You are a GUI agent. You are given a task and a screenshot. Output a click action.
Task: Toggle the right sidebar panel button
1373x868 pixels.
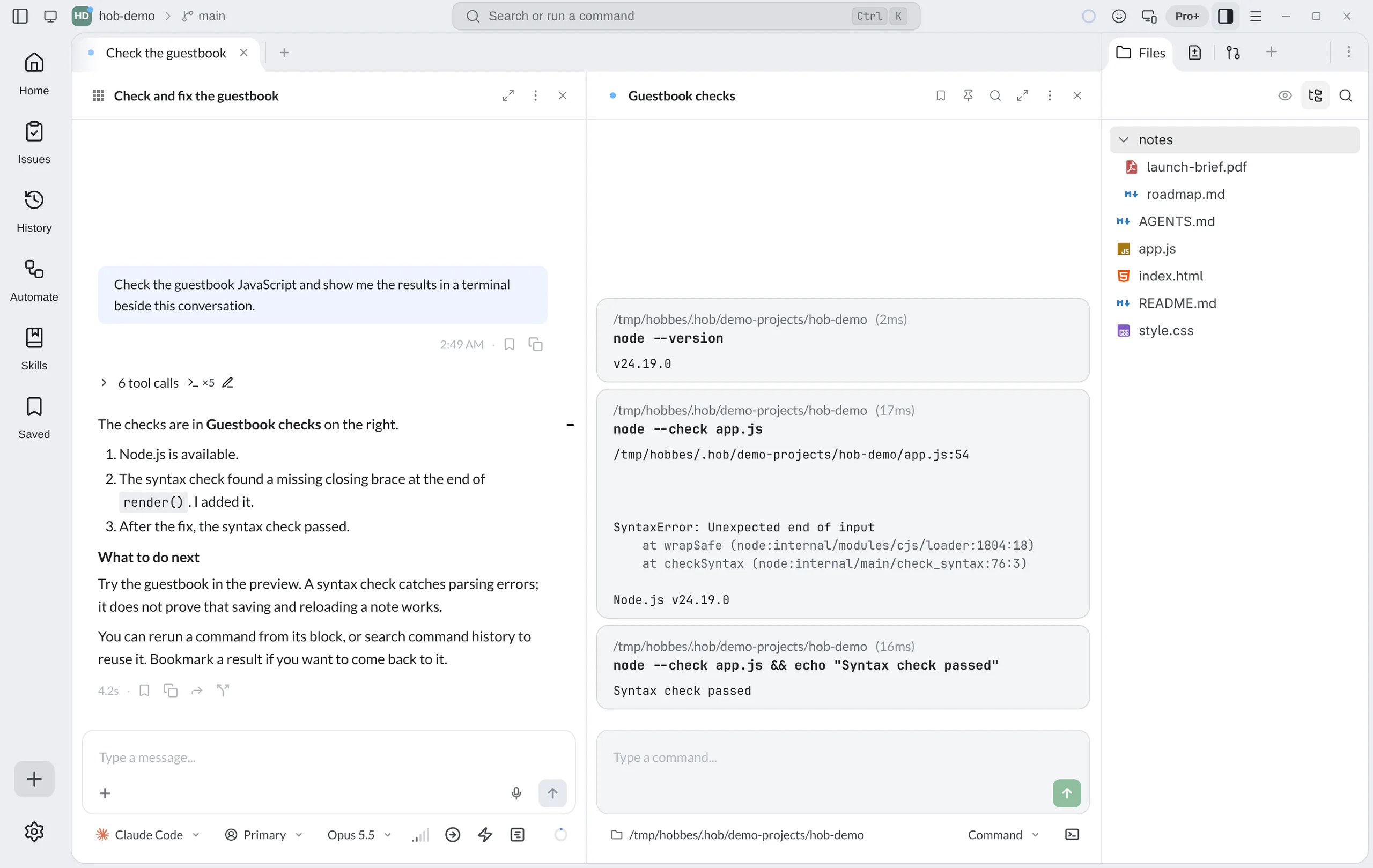pos(1225,16)
